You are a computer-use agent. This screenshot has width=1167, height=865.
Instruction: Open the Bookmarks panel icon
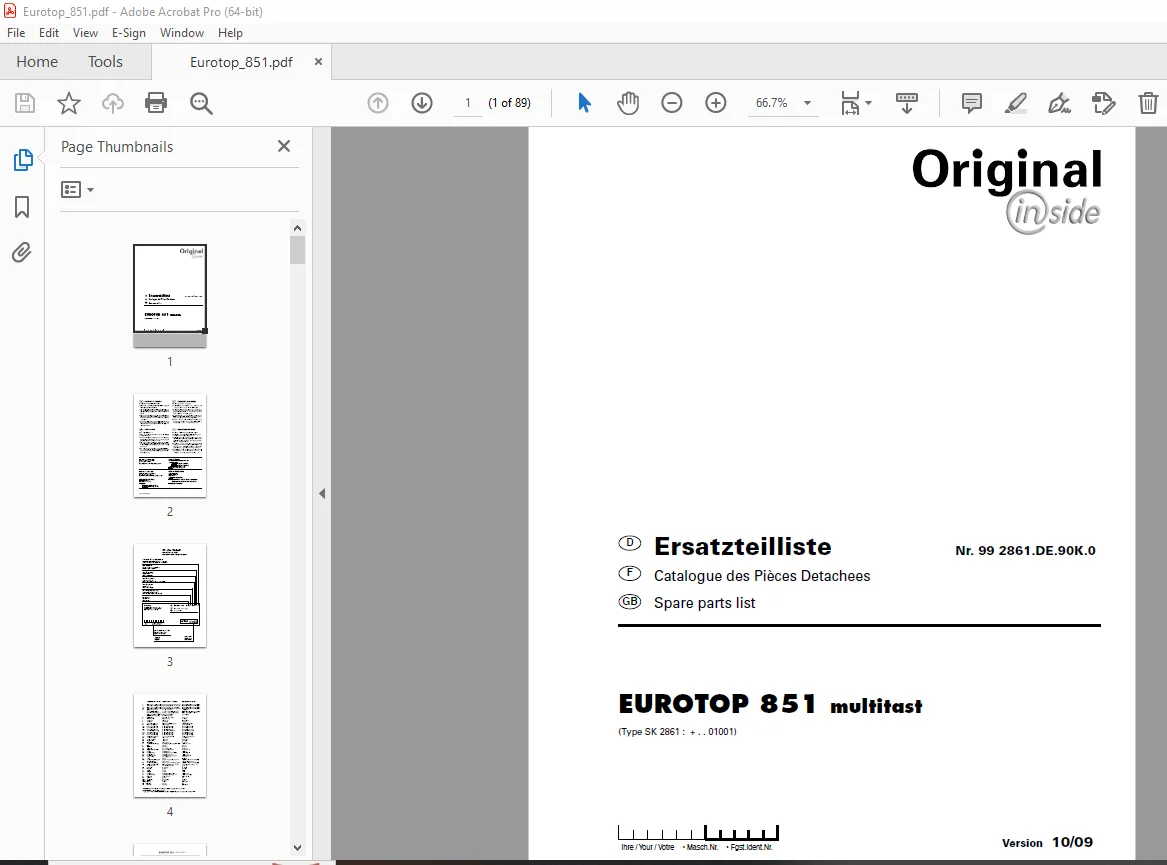[x=22, y=207]
